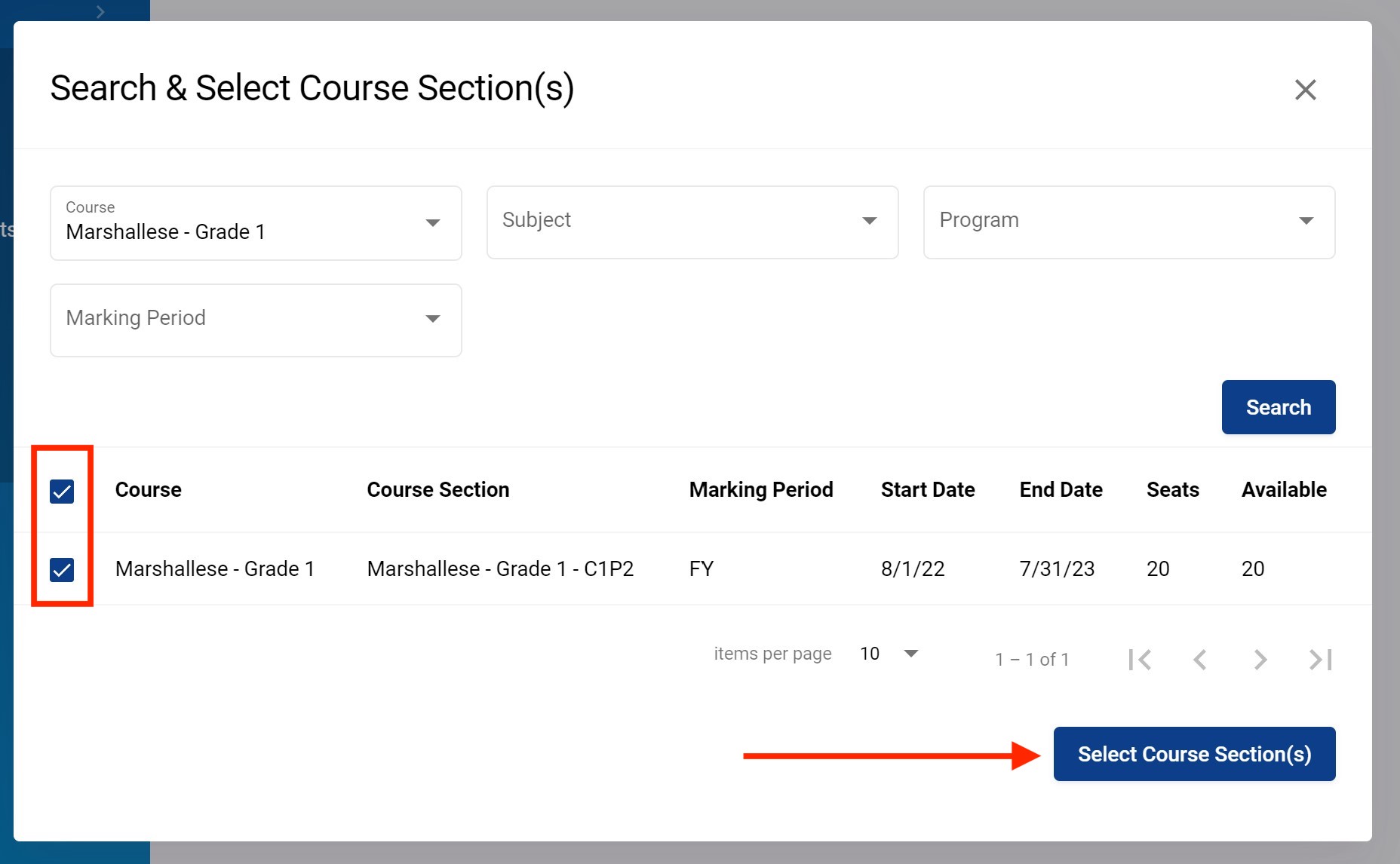Sort by Course Section column header
Screen dimensions: 1400x864
437,490
